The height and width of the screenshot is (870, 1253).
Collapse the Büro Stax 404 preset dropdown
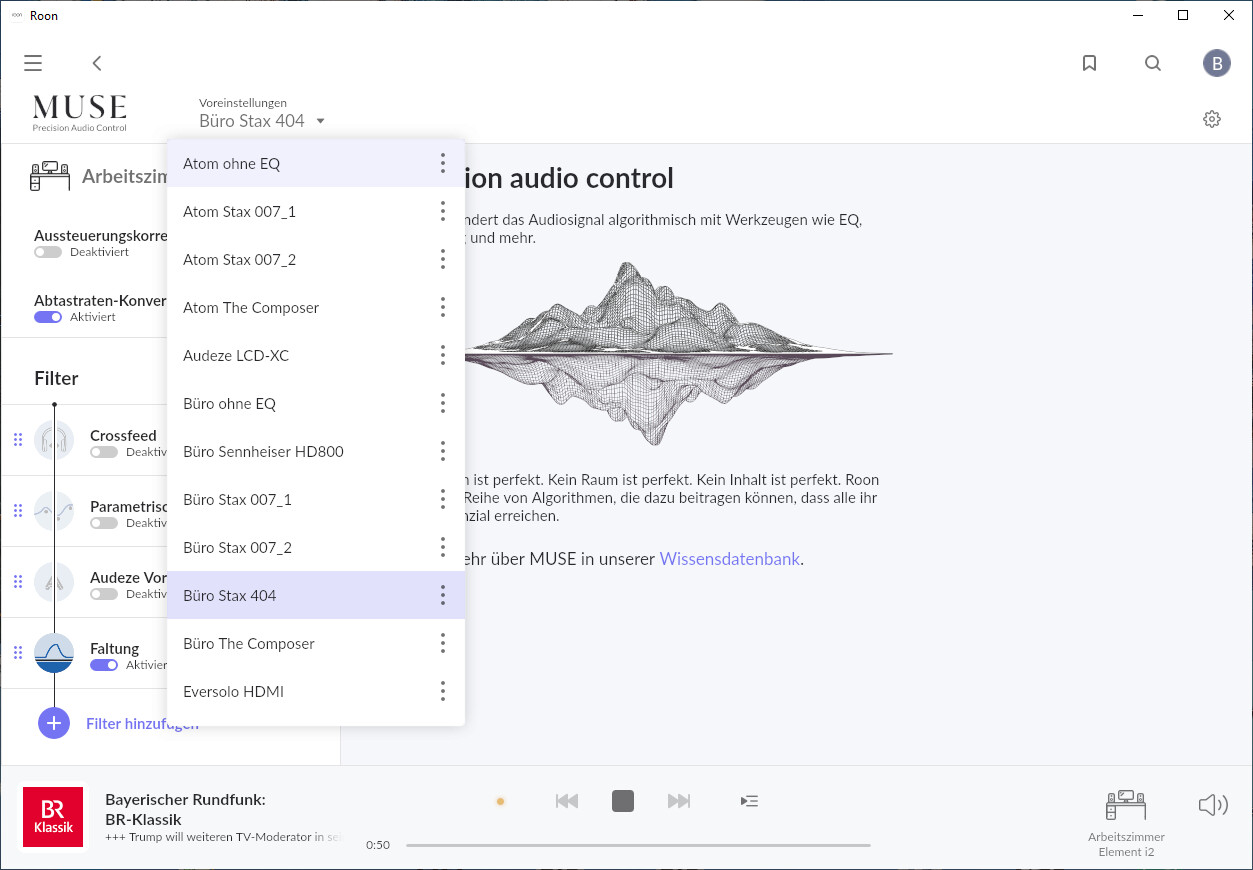[262, 121]
